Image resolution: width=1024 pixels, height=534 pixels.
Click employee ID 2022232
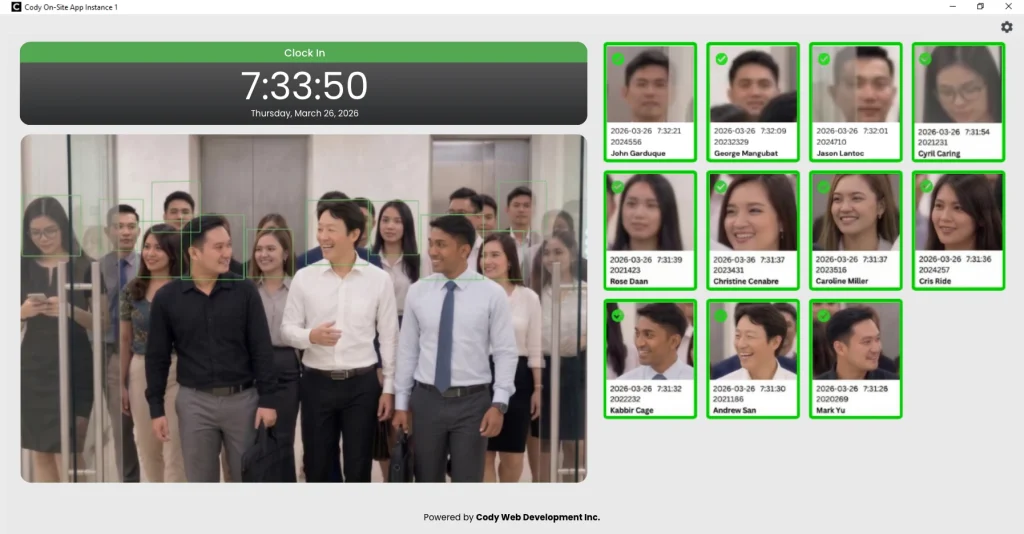[x=625, y=400]
